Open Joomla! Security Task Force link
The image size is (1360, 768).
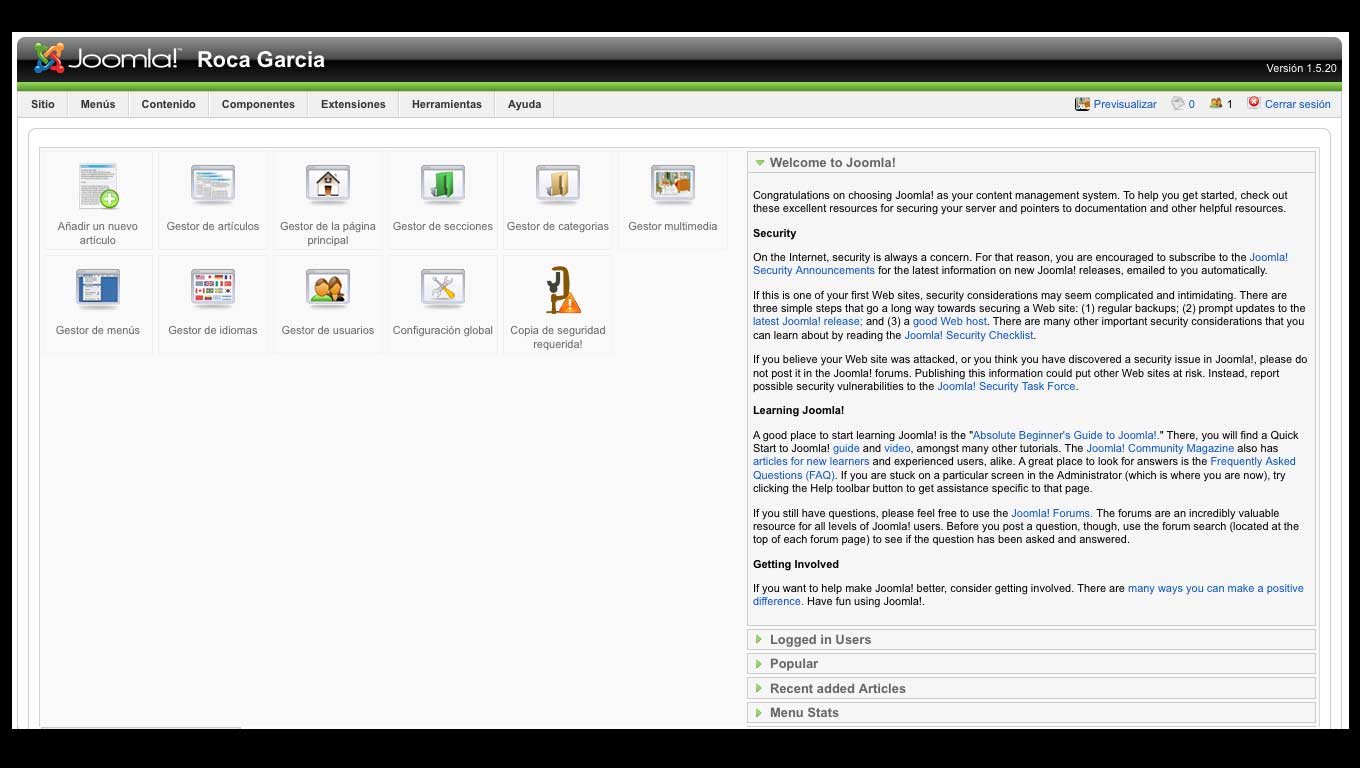(1007, 387)
